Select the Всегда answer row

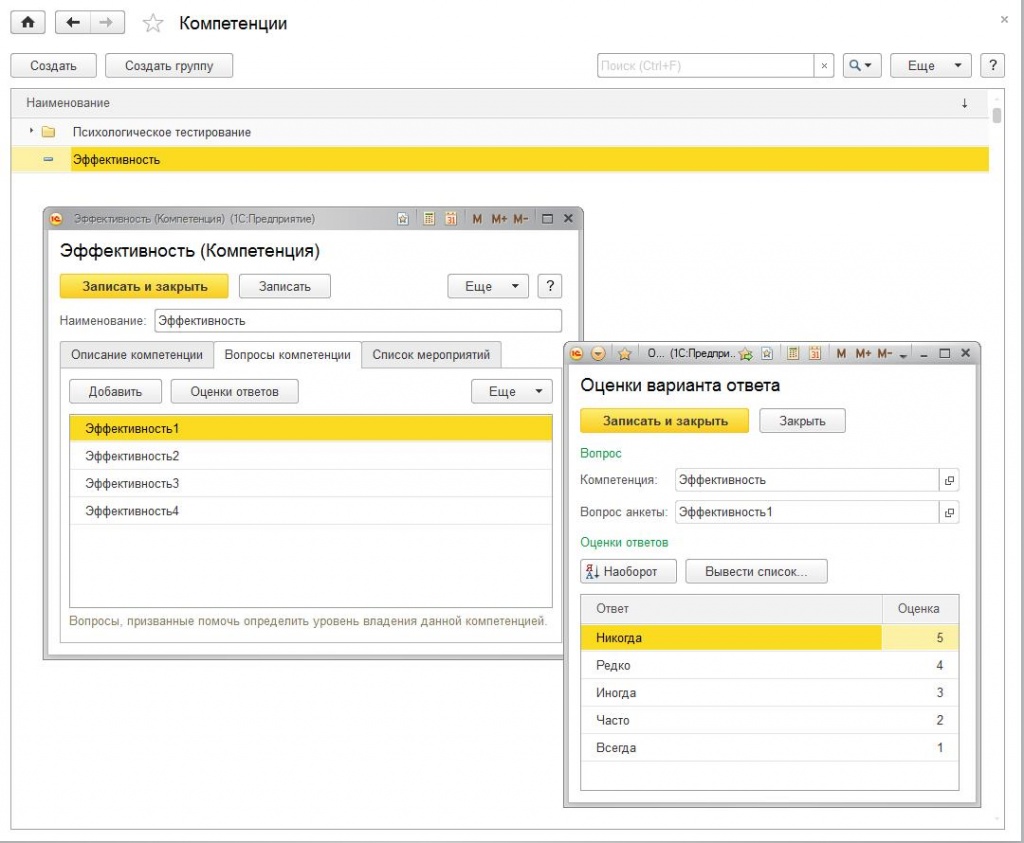769,748
